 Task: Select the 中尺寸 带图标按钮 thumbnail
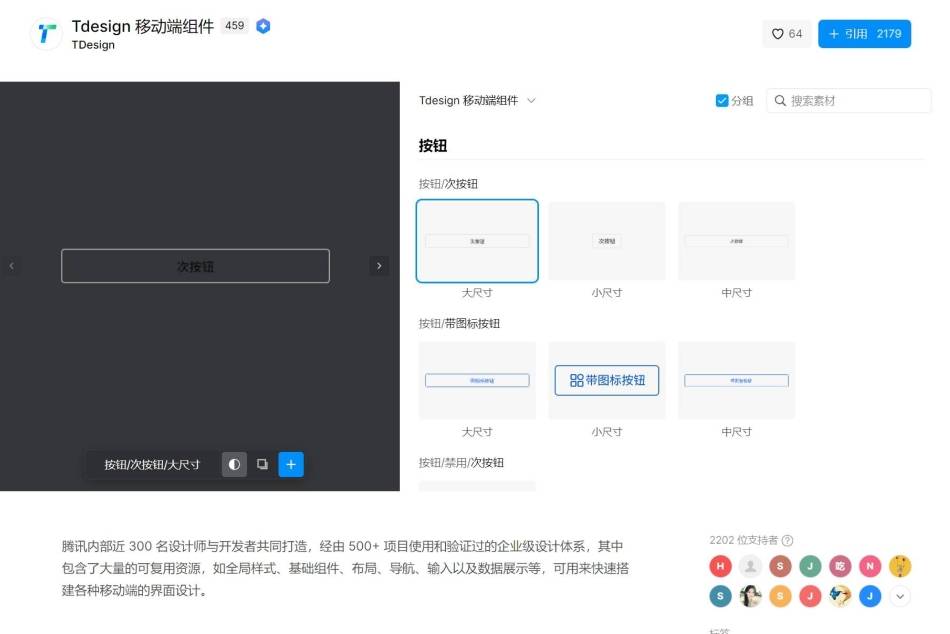(x=736, y=380)
